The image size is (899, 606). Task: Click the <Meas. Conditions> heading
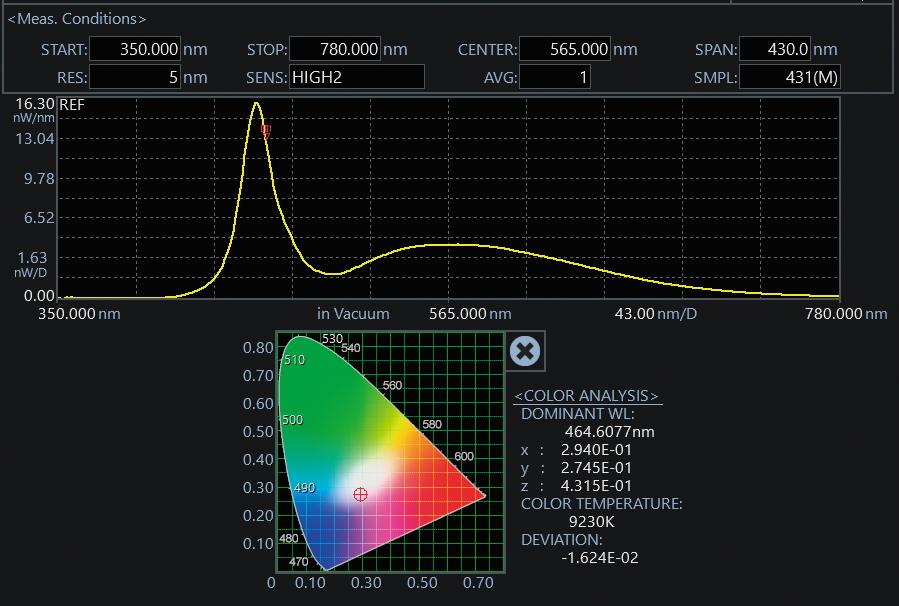point(77,19)
